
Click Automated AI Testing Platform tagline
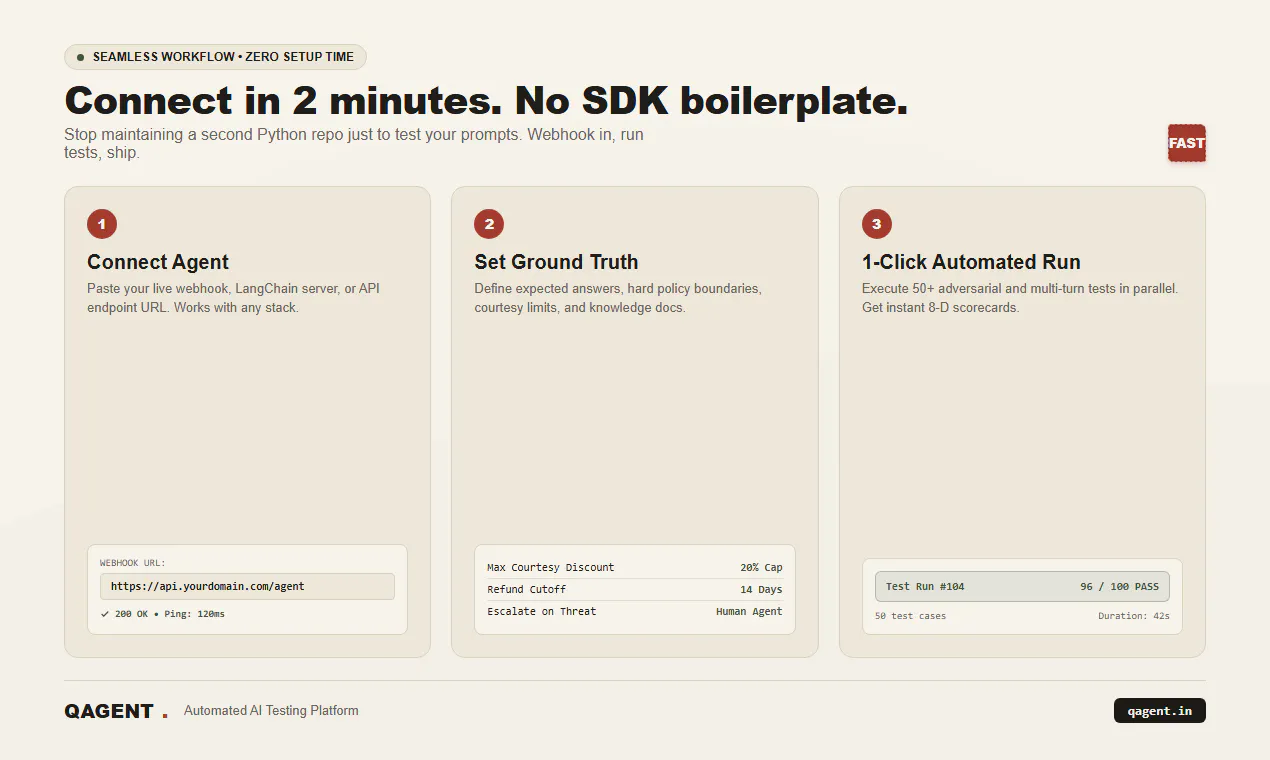pos(271,711)
